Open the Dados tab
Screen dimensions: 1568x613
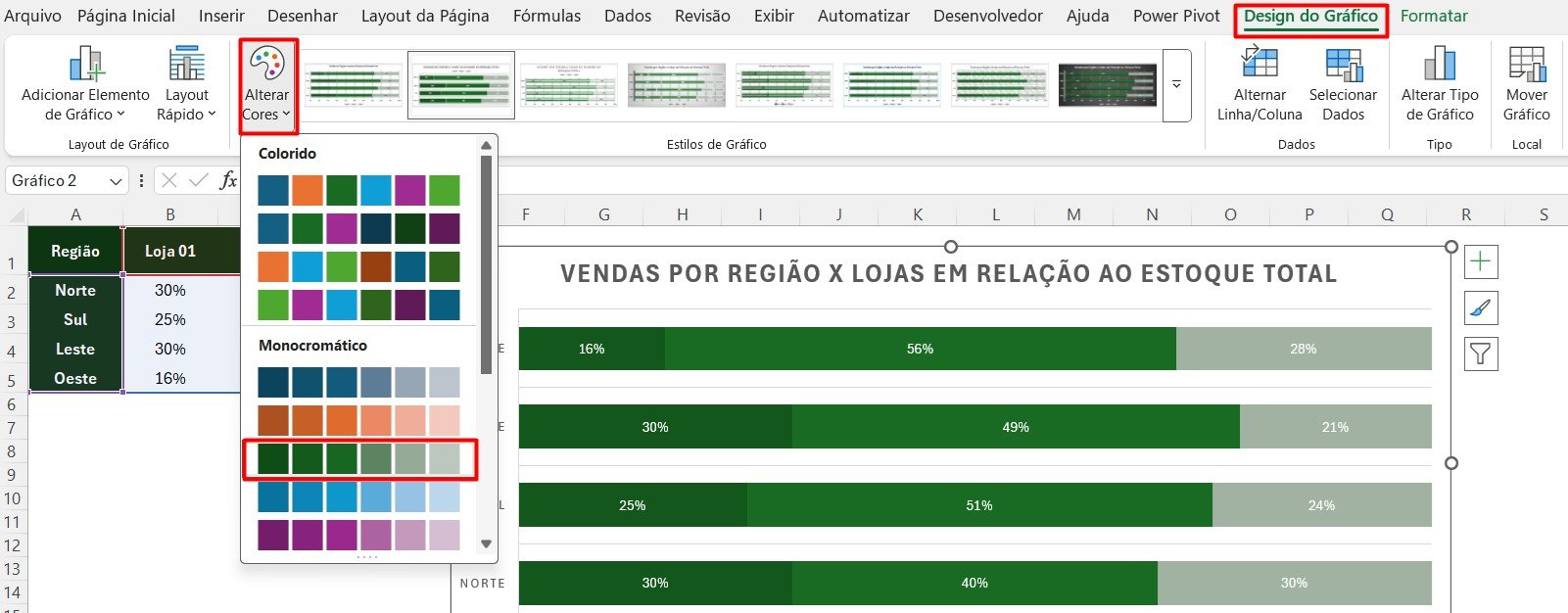click(x=628, y=17)
